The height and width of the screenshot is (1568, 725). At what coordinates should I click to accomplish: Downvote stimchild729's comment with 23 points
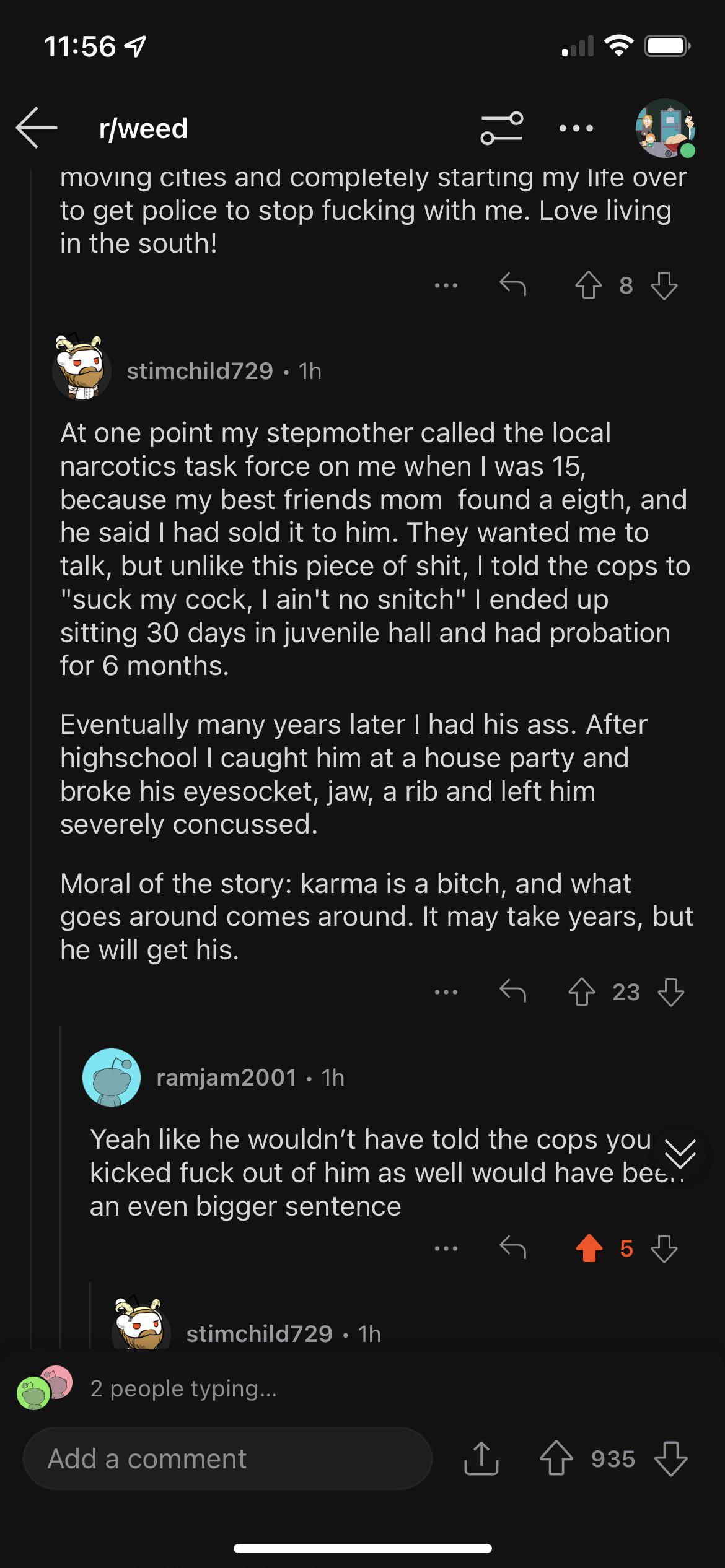coord(670,991)
